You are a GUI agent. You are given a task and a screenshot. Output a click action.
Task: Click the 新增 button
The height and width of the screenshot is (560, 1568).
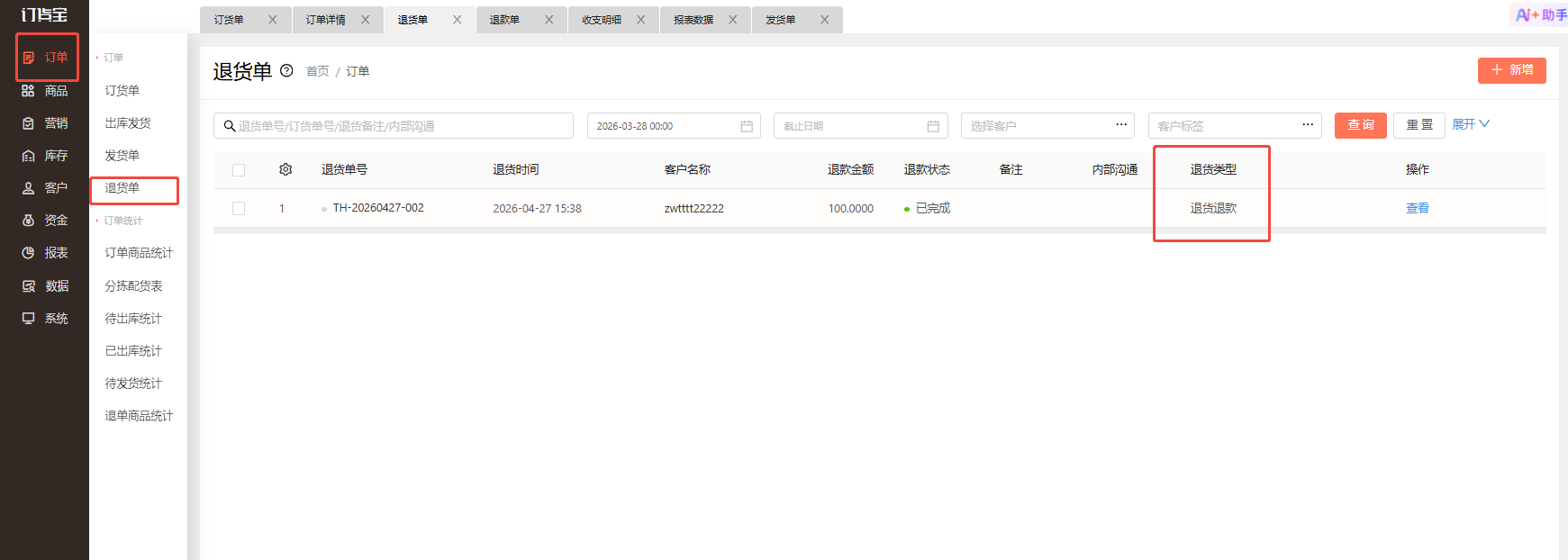tap(1512, 70)
